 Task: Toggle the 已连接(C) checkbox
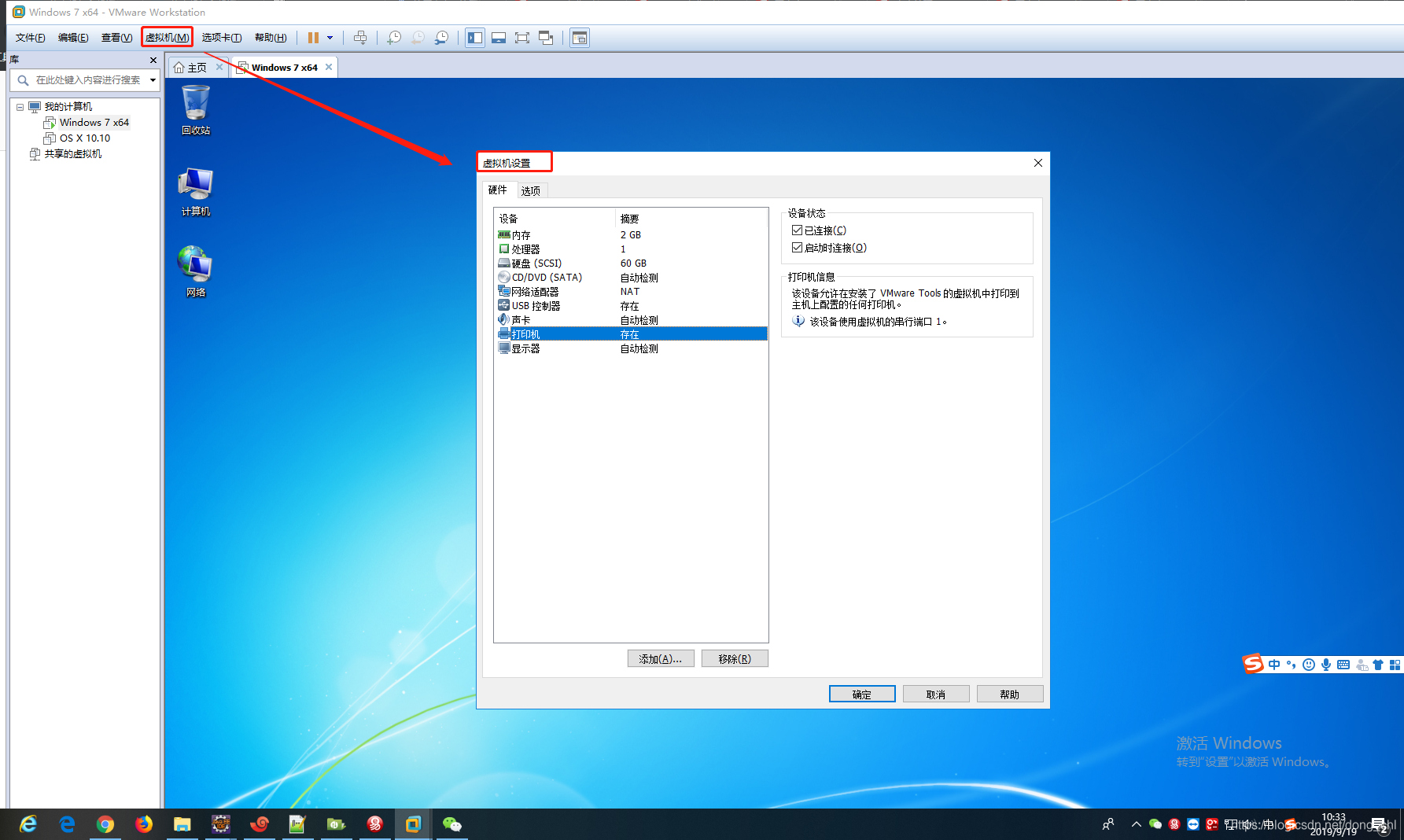(x=798, y=230)
